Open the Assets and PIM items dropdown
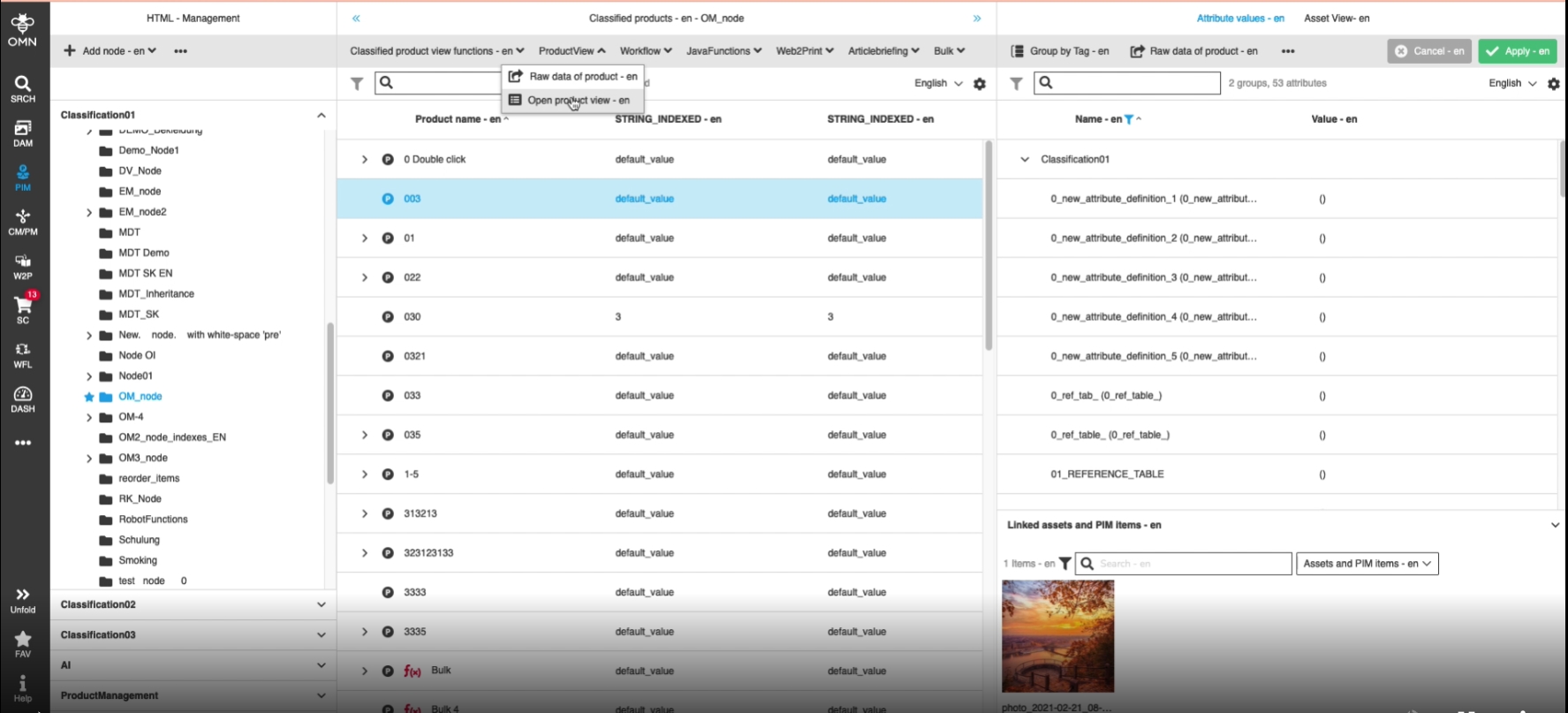1568x713 pixels. coord(1367,564)
